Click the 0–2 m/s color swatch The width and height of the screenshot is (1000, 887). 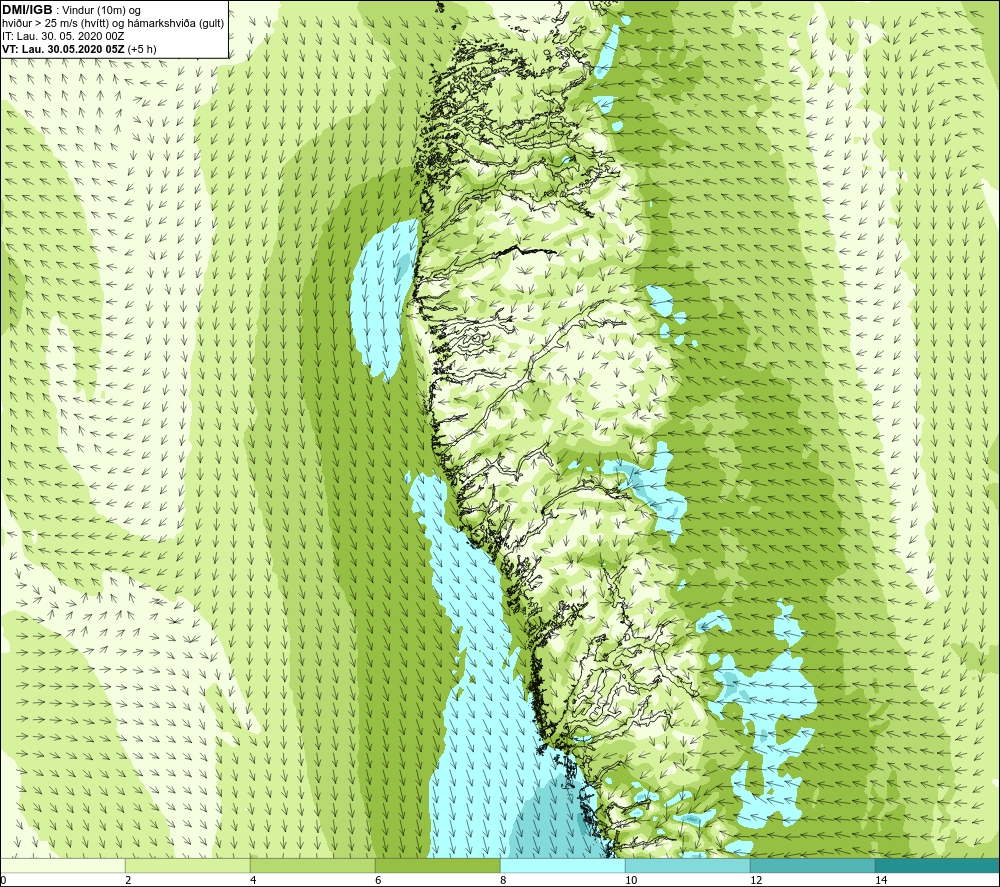(62, 865)
